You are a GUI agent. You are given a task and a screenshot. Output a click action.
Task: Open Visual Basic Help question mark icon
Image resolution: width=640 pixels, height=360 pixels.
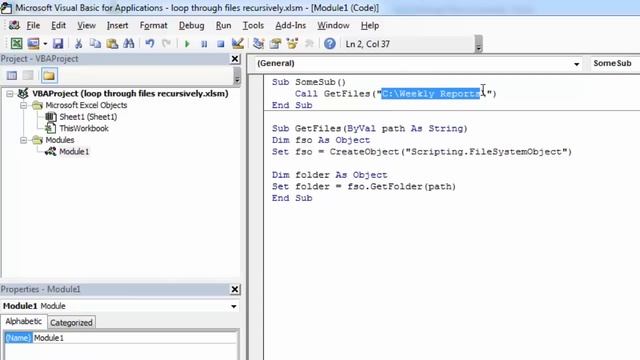[x=330, y=44]
